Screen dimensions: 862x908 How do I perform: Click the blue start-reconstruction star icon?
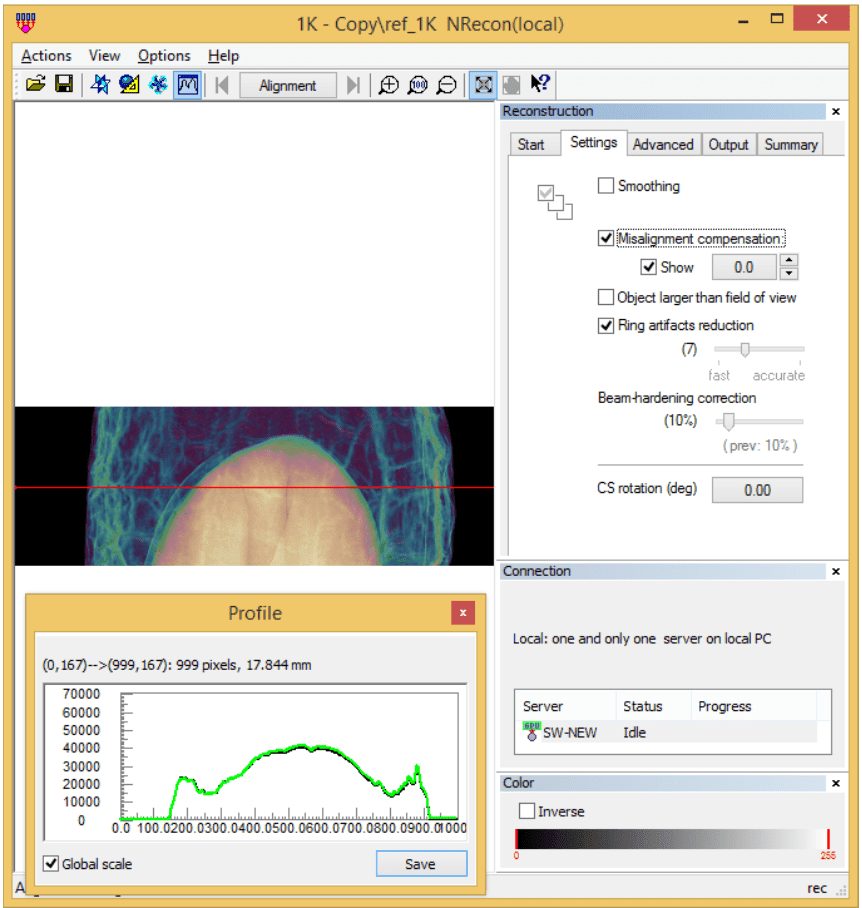98,85
